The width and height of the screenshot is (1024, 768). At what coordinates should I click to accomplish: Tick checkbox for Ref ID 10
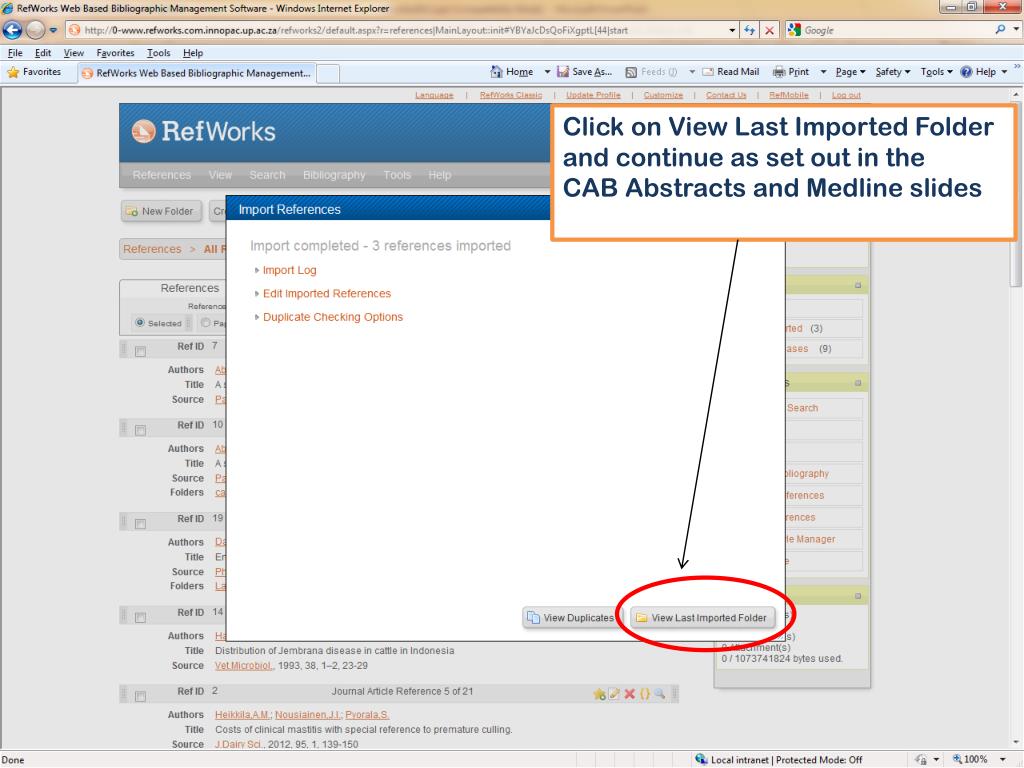(140, 430)
